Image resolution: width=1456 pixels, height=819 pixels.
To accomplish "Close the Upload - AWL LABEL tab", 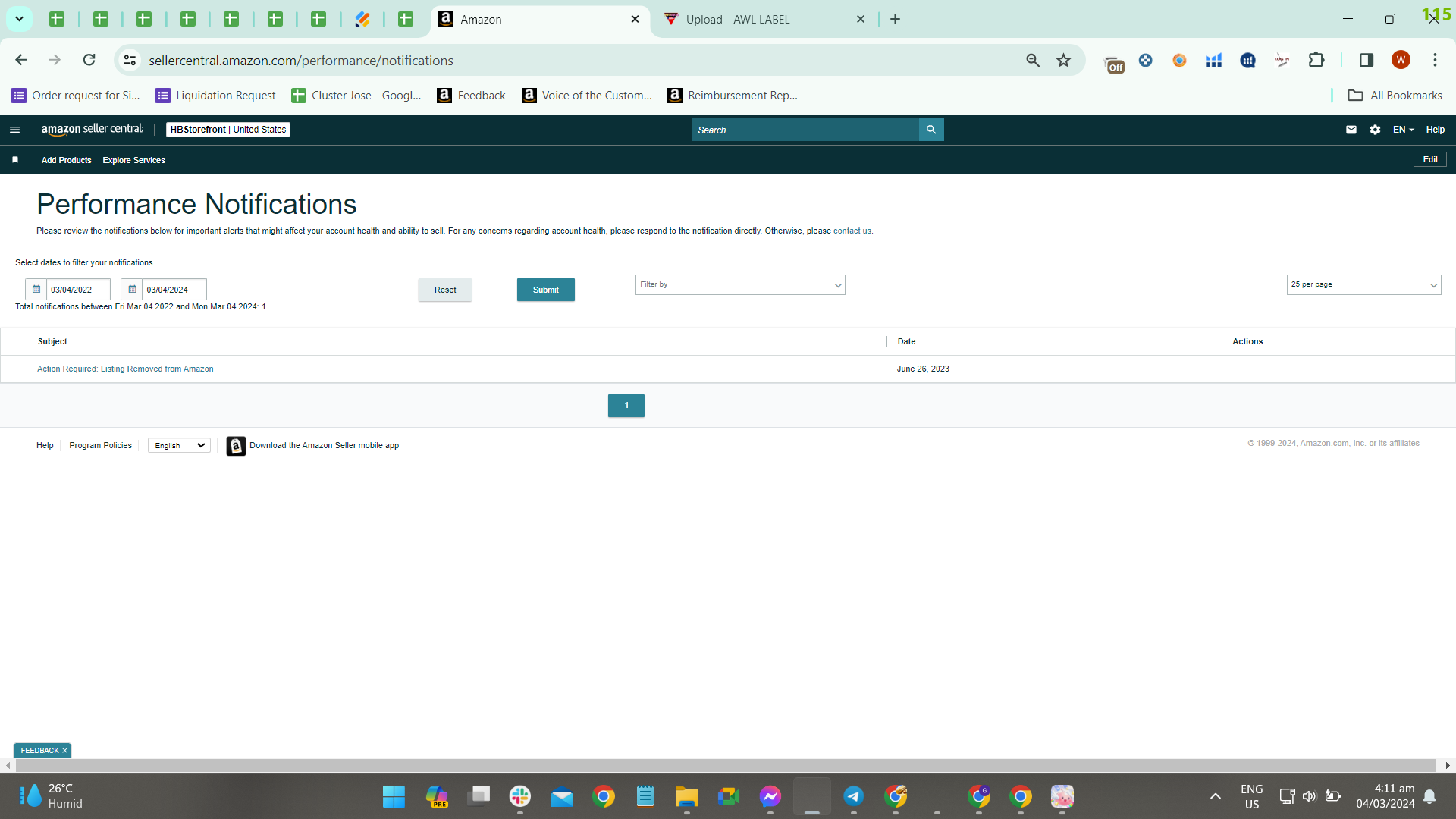I will click(861, 19).
